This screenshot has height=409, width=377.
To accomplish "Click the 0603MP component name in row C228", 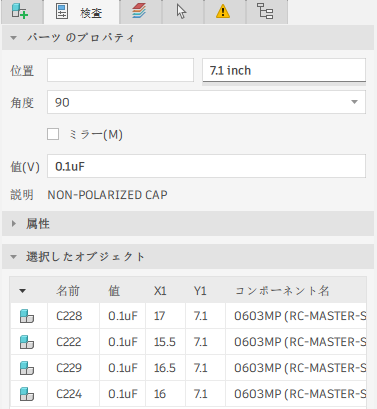I will (296, 316).
